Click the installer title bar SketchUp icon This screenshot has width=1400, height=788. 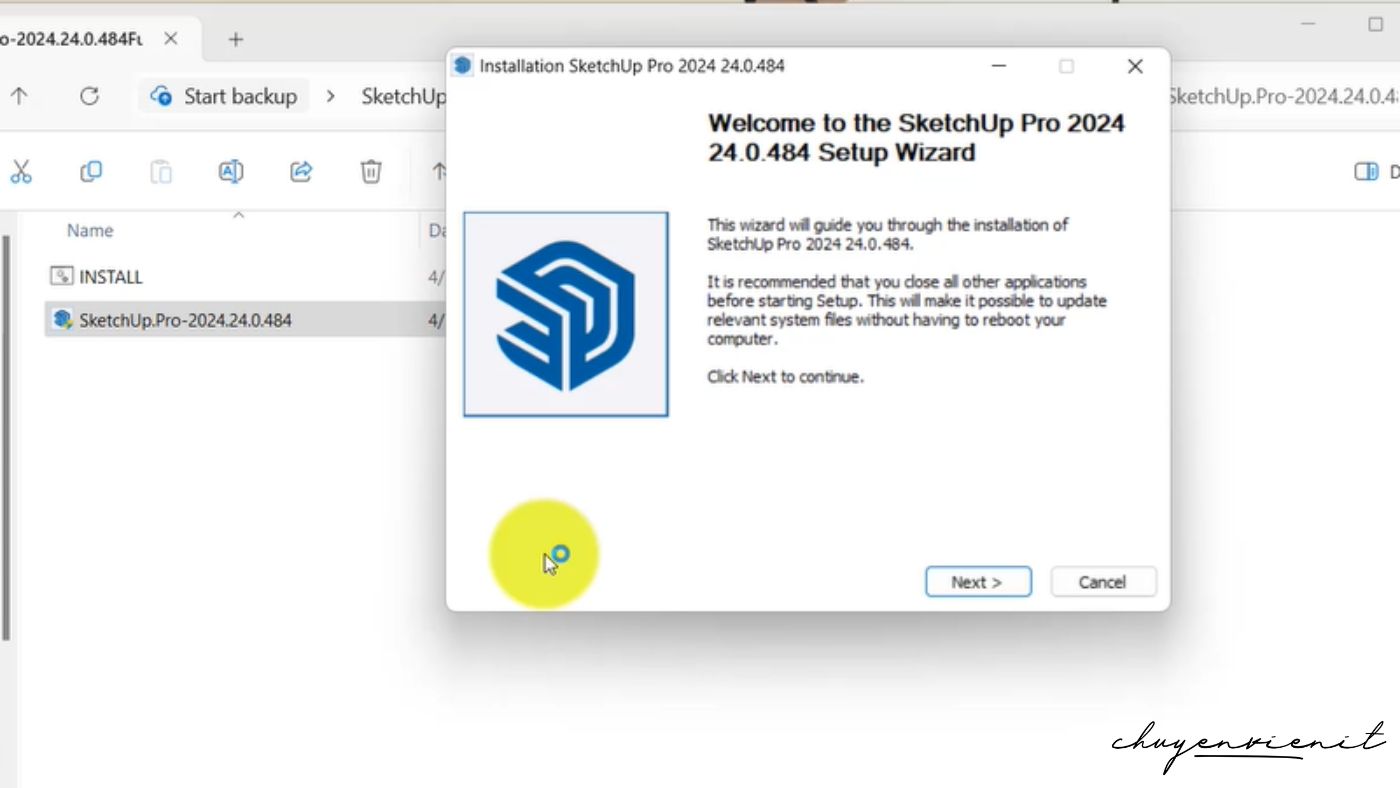click(x=462, y=66)
